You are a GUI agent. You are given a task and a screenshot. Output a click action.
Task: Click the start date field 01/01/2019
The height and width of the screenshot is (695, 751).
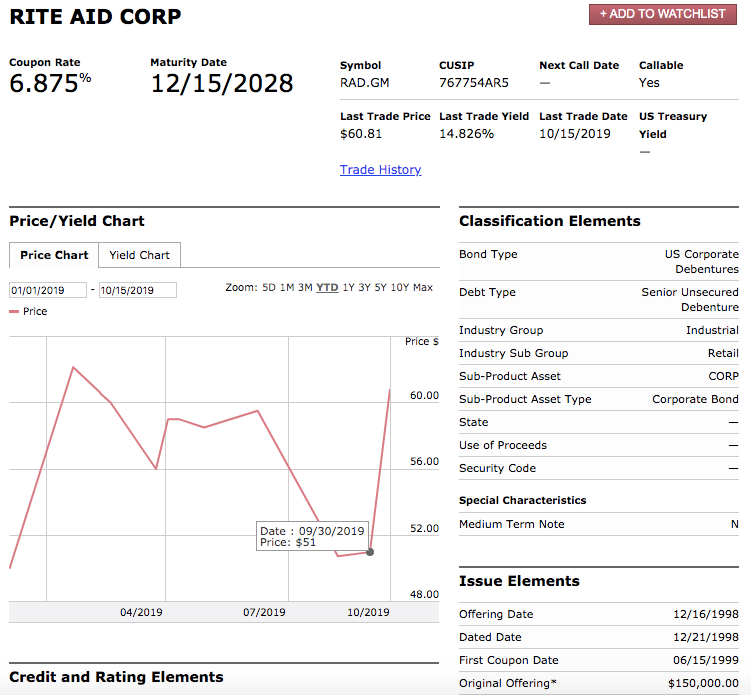pos(48,290)
